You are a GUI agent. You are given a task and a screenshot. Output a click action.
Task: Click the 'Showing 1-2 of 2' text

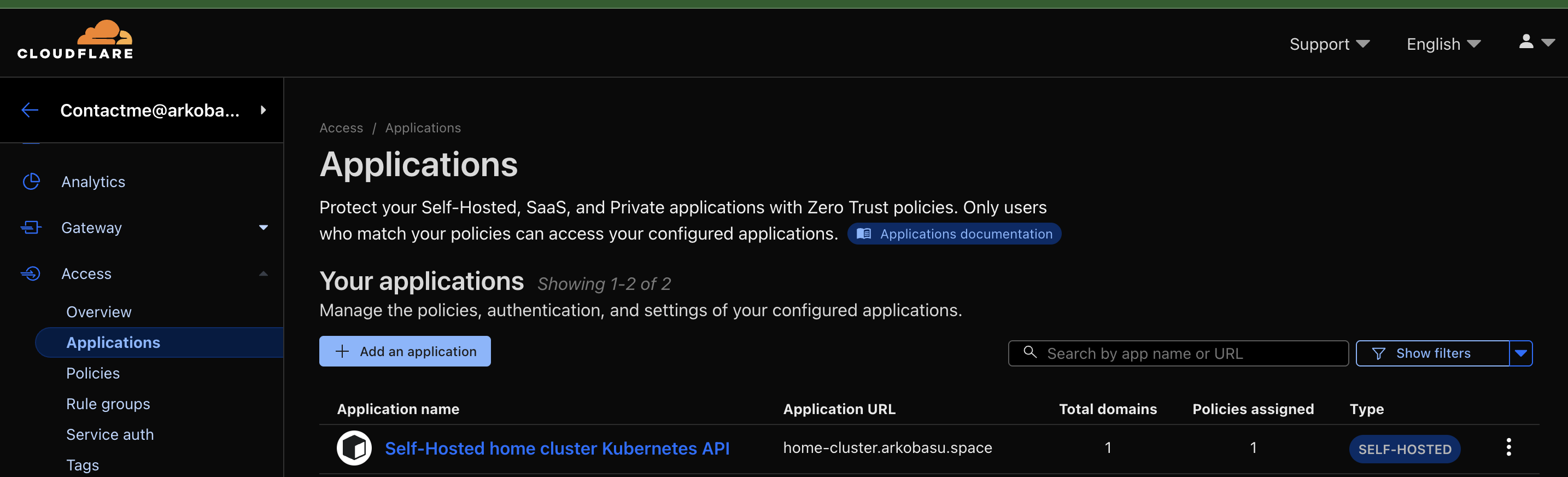click(x=604, y=284)
